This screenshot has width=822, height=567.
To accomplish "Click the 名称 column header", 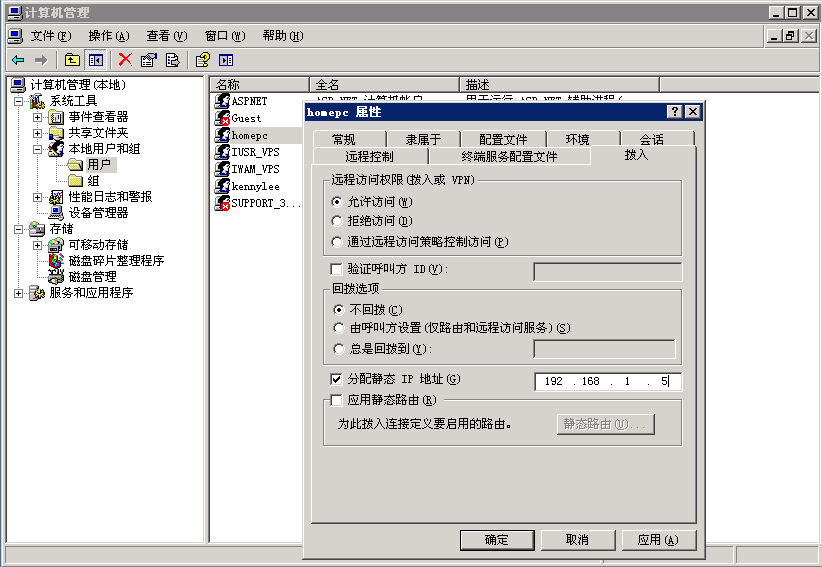I will point(259,84).
